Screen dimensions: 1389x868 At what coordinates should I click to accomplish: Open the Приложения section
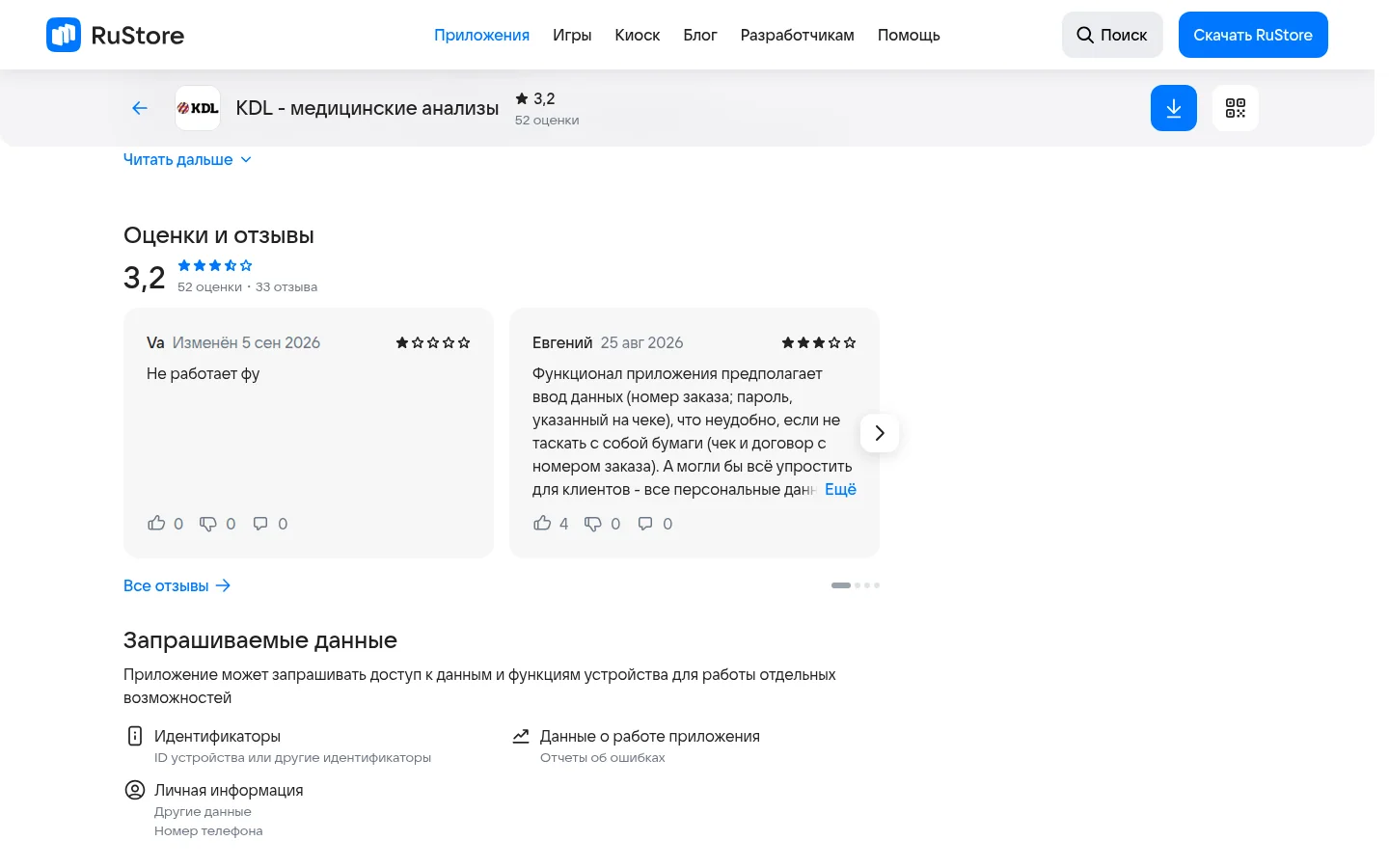pyautogui.click(x=481, y=35)
